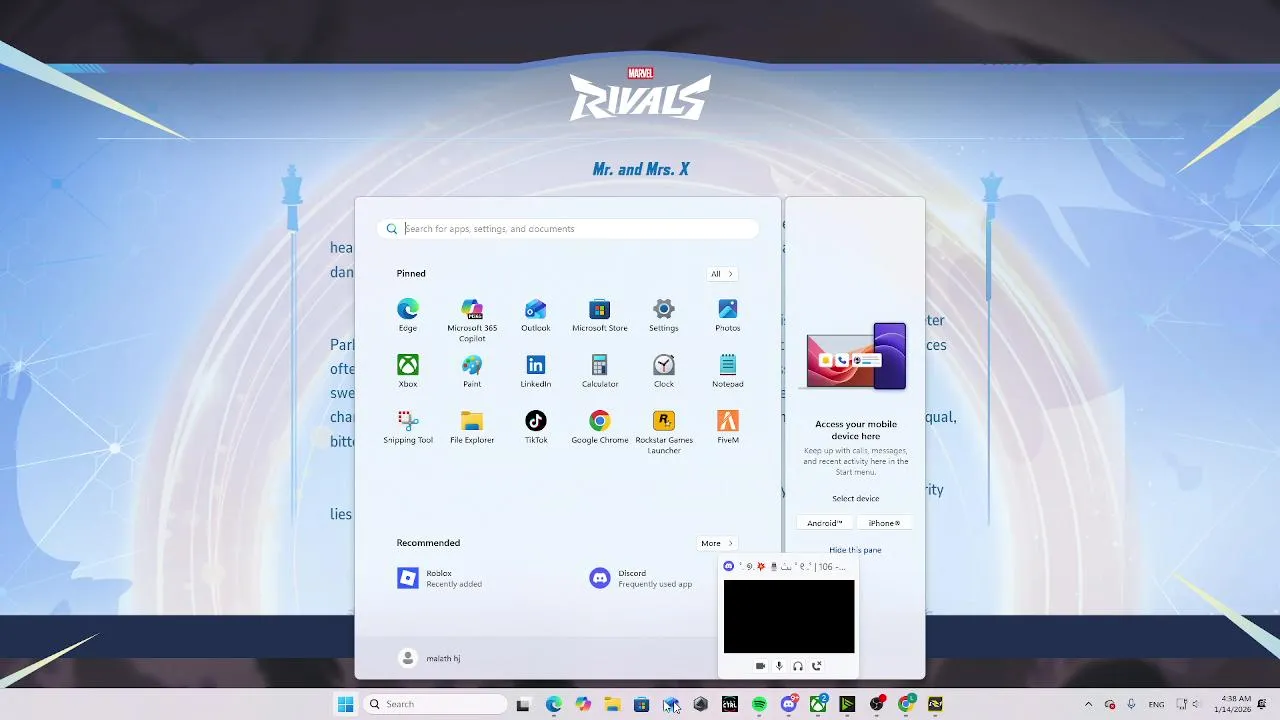
Task: Click the system tray microphone icon
Action: [x=1131, y=704]
